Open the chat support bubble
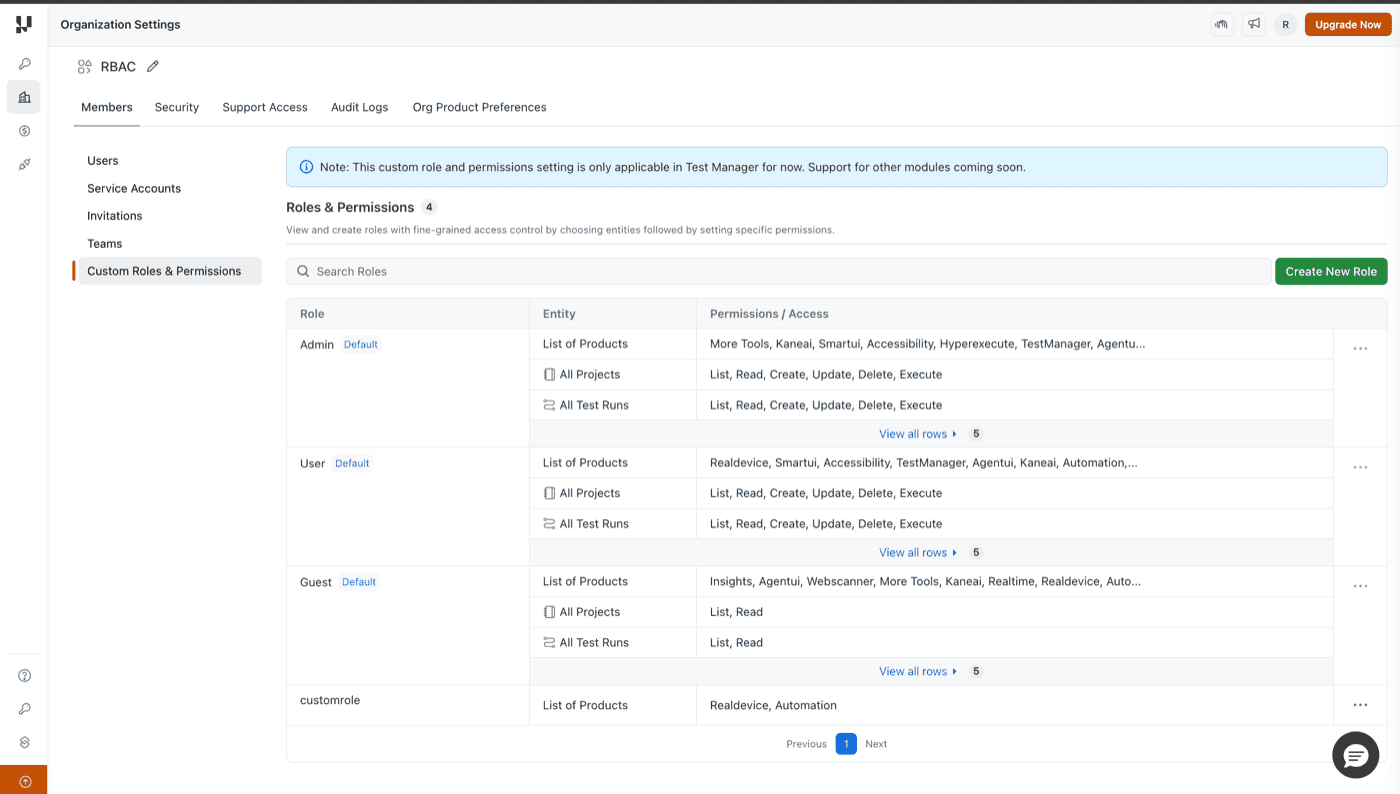The image size is (1400, 794). (x=1355, y=755)
